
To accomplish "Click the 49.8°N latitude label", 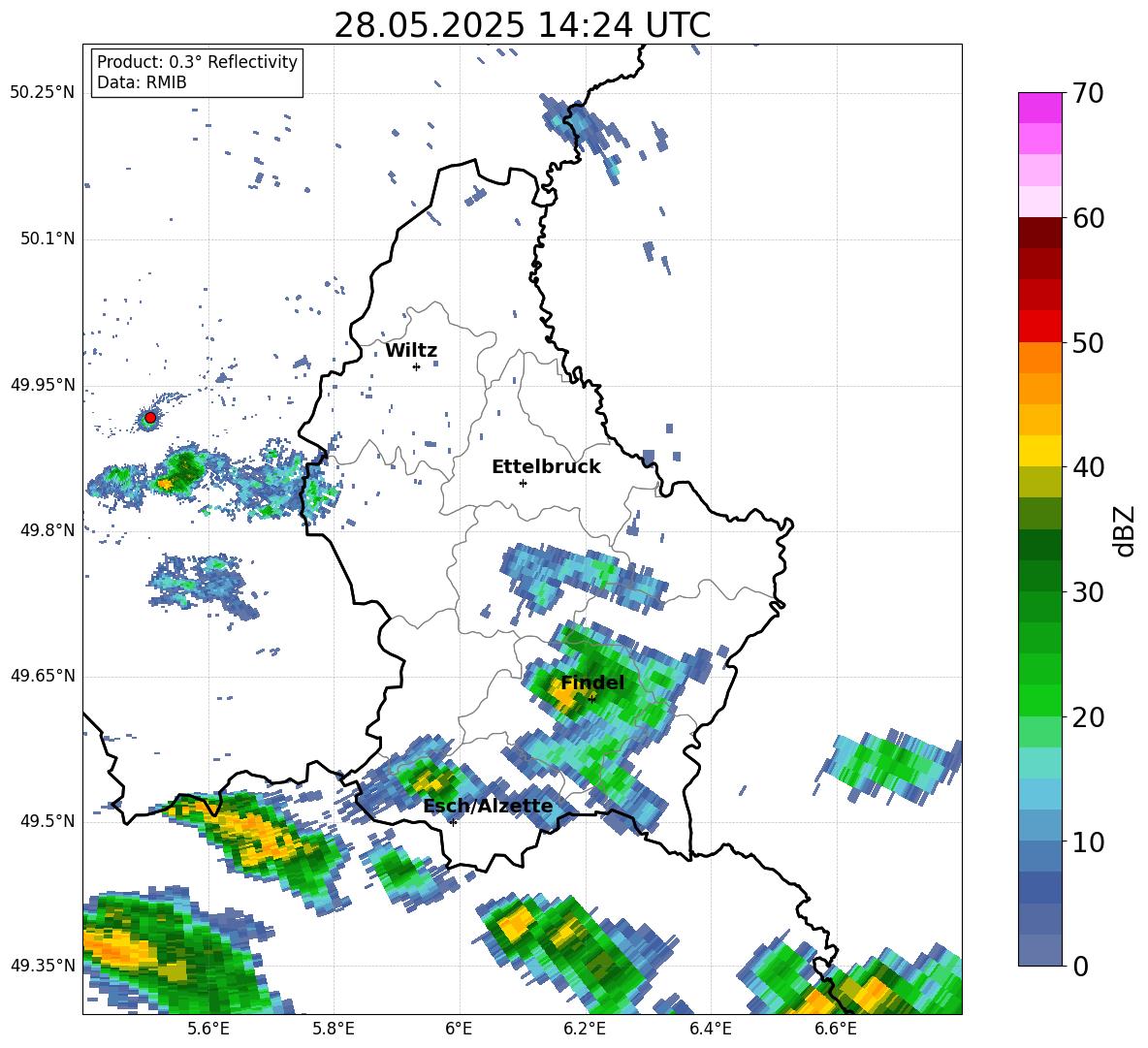I will click(x=47, y=530).
